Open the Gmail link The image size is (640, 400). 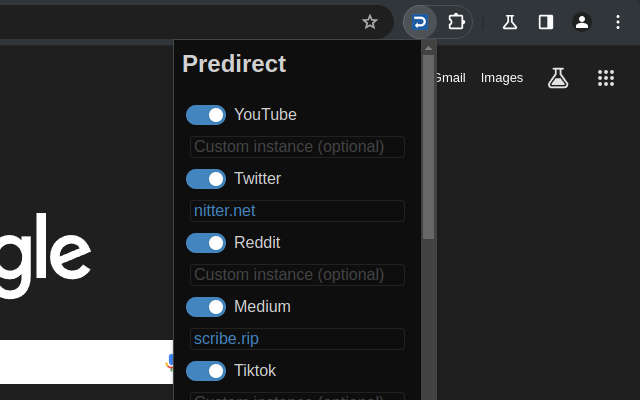451,78
